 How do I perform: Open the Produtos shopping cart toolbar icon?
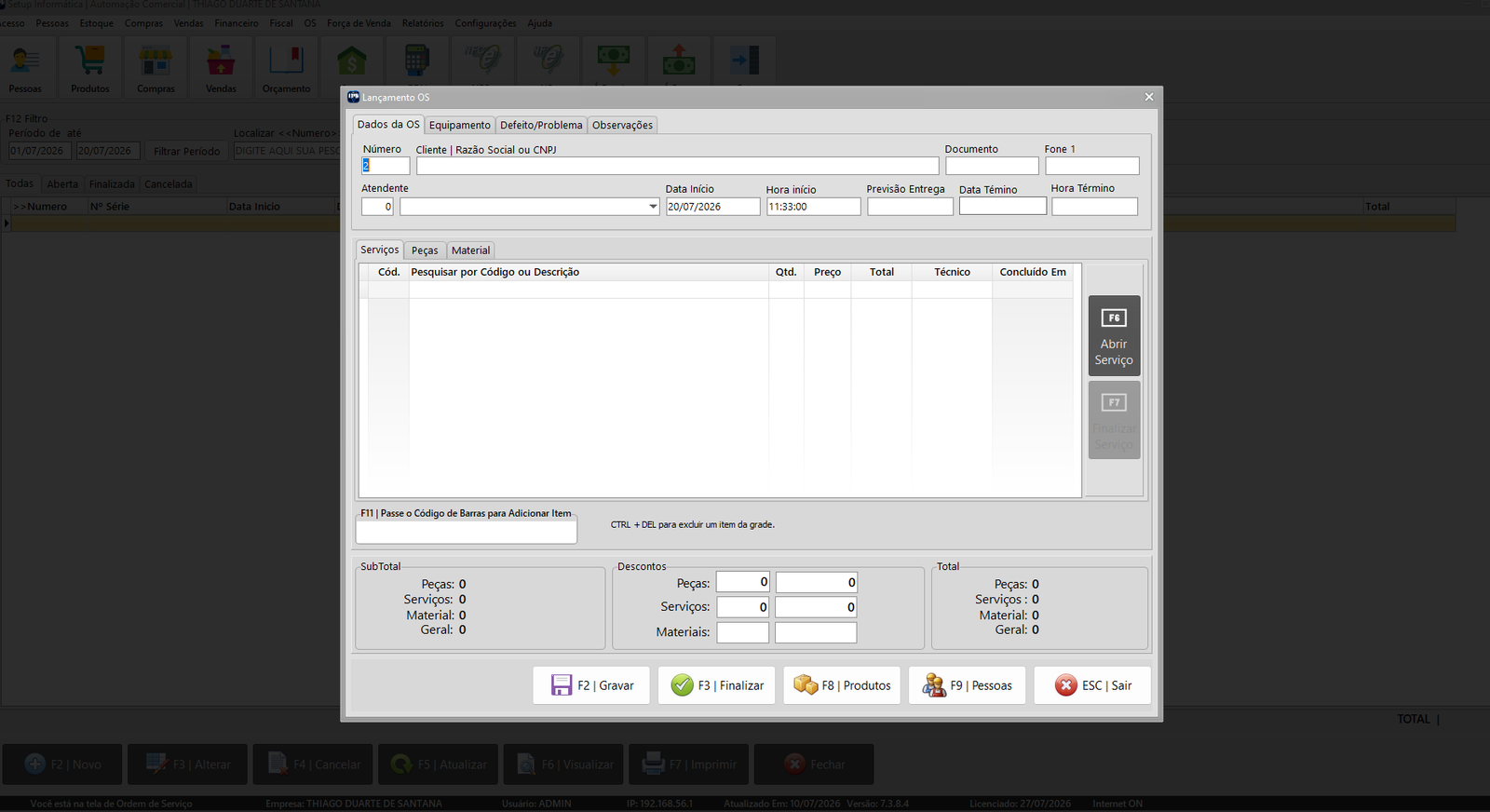90,67
